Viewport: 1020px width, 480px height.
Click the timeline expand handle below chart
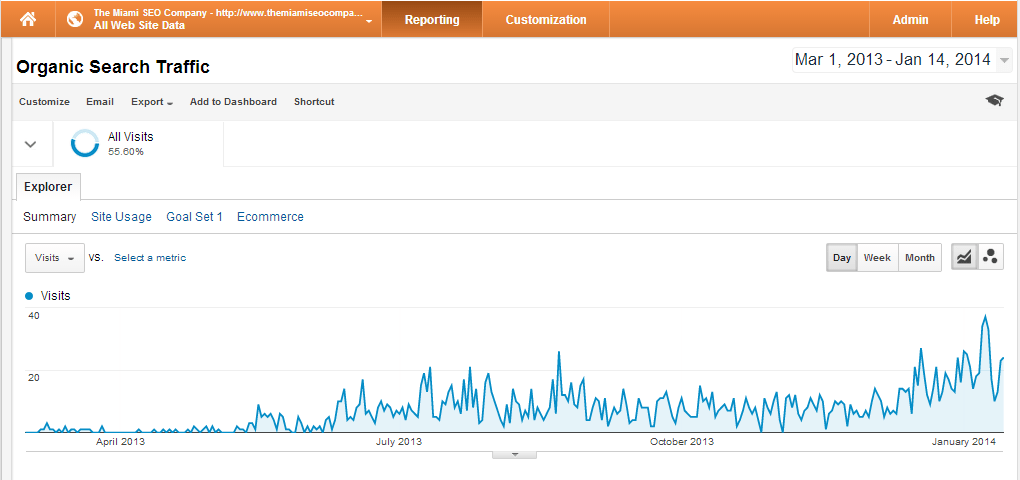pyautogui.click(x=515, y=454)
